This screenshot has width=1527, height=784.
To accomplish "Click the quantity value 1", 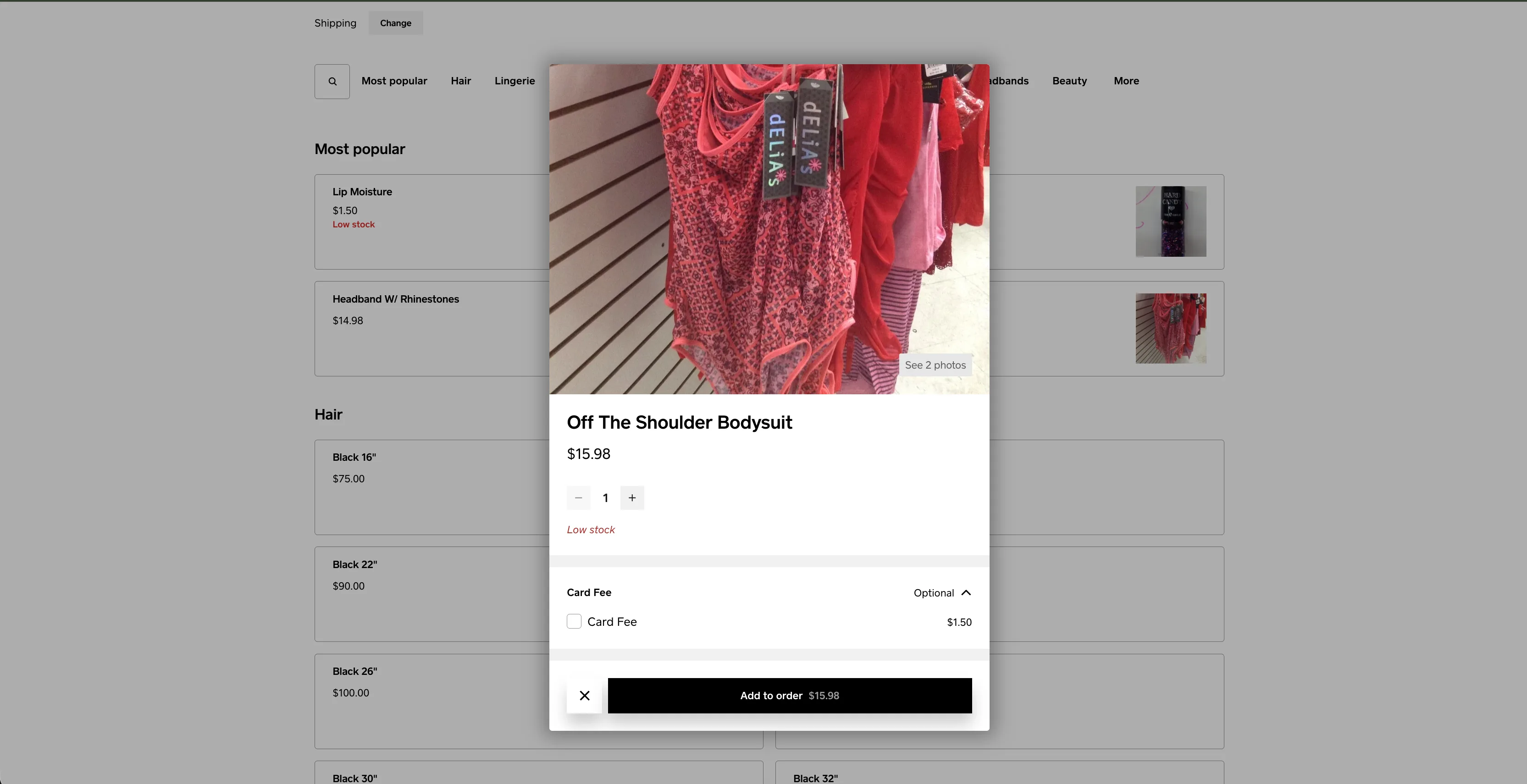I will pyautogui.click(x=605, y=498).
